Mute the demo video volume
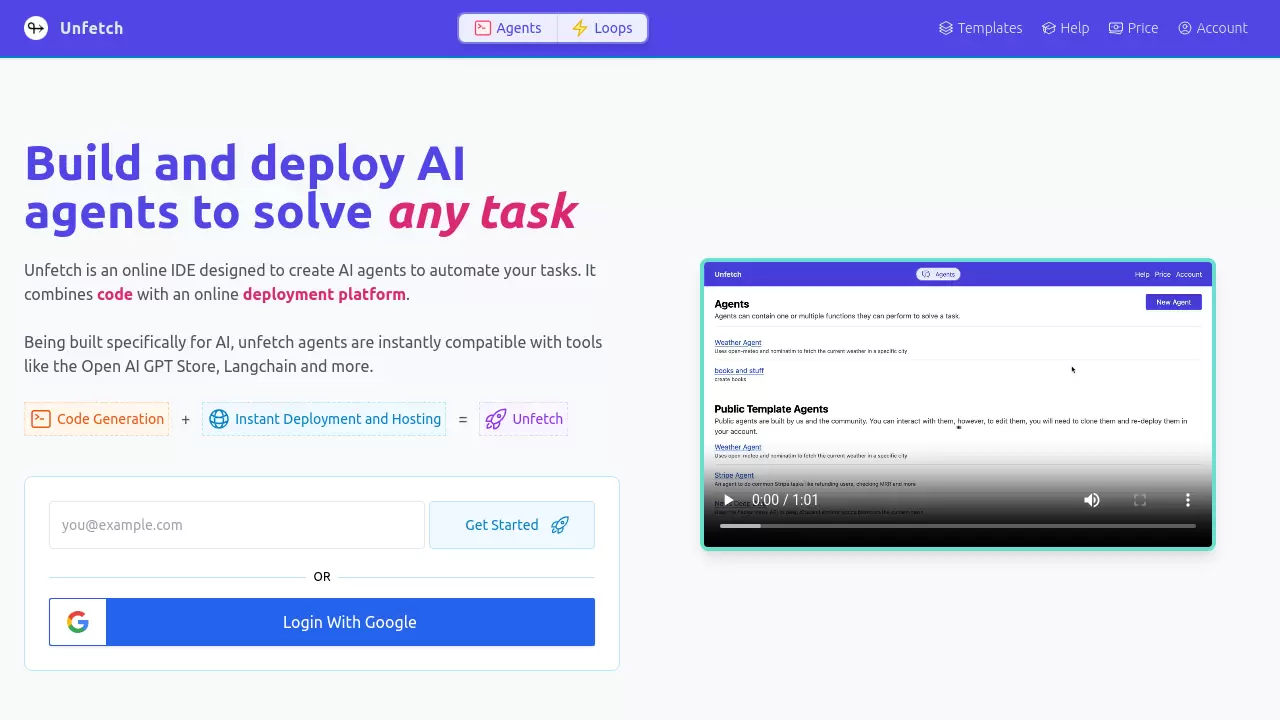1280x720 pixels. click(1092, 500)
